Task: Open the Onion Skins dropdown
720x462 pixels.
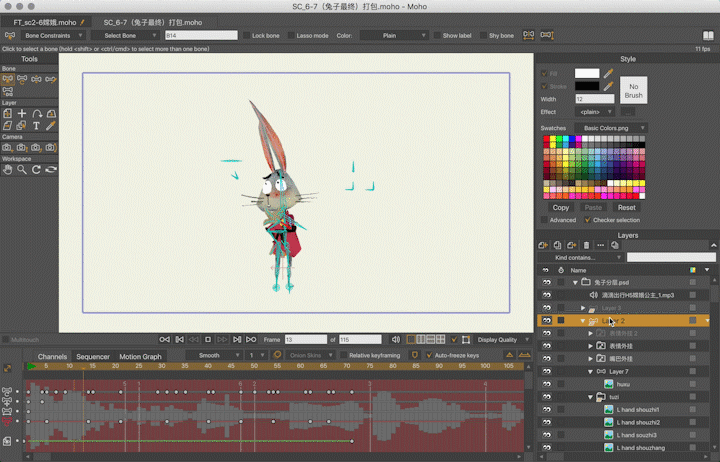Action: pos(309,355)
